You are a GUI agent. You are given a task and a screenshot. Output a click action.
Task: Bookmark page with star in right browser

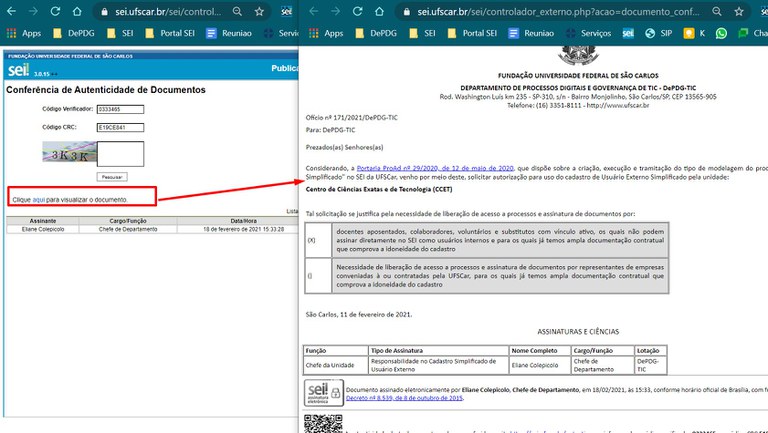739,11
